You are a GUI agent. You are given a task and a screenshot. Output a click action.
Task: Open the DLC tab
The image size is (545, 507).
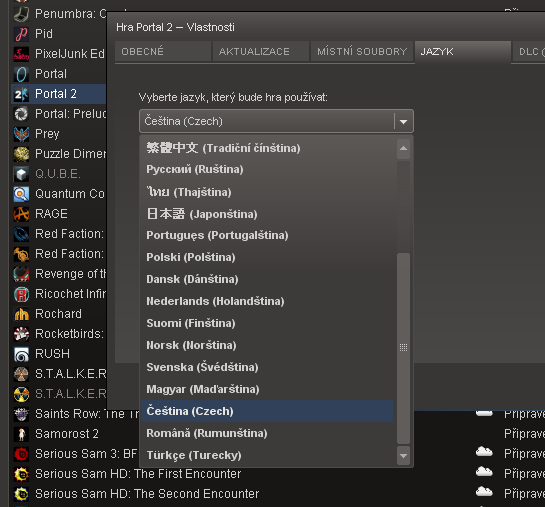529,51
